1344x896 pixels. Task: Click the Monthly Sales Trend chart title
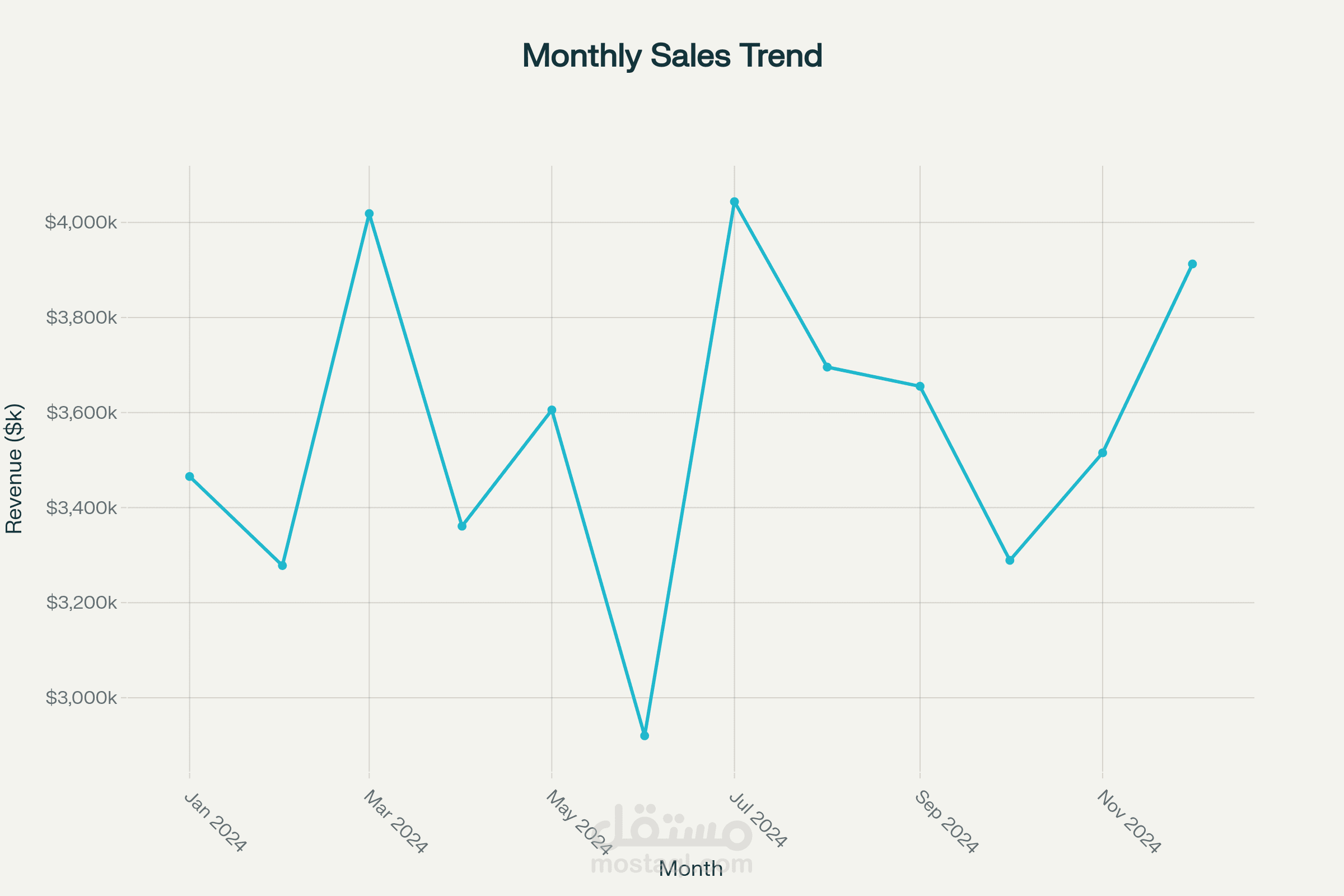click(x=672, y=56)
